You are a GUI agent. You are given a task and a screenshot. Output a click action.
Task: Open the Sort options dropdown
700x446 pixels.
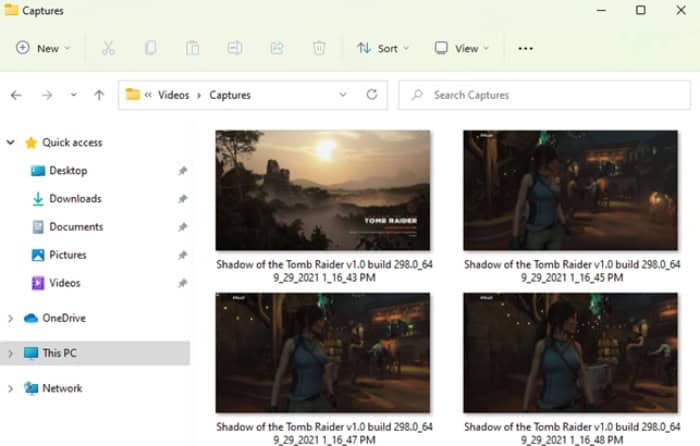(x=383, y=48)
